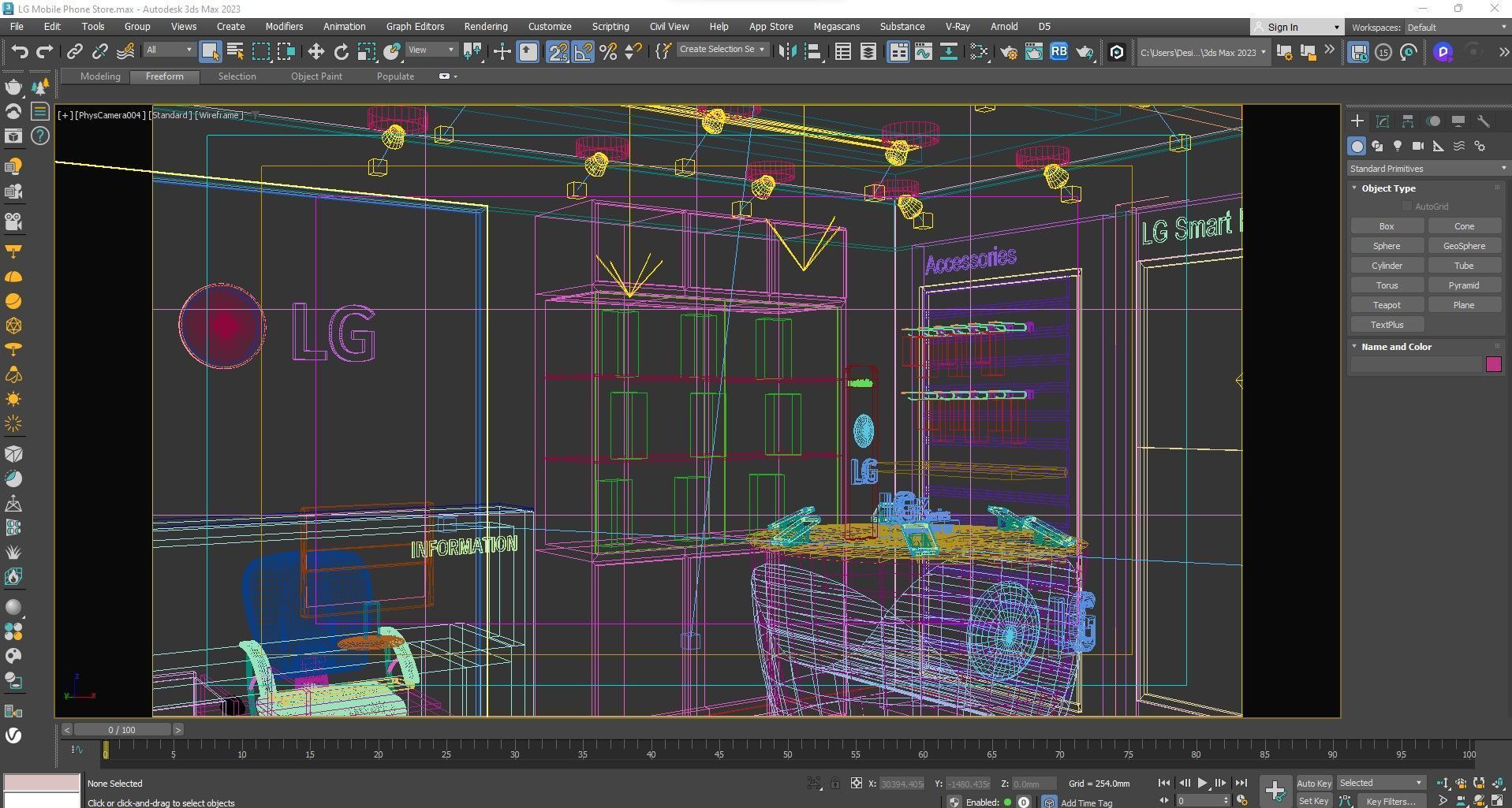Create a Sphere primitive

[1387, 246]
